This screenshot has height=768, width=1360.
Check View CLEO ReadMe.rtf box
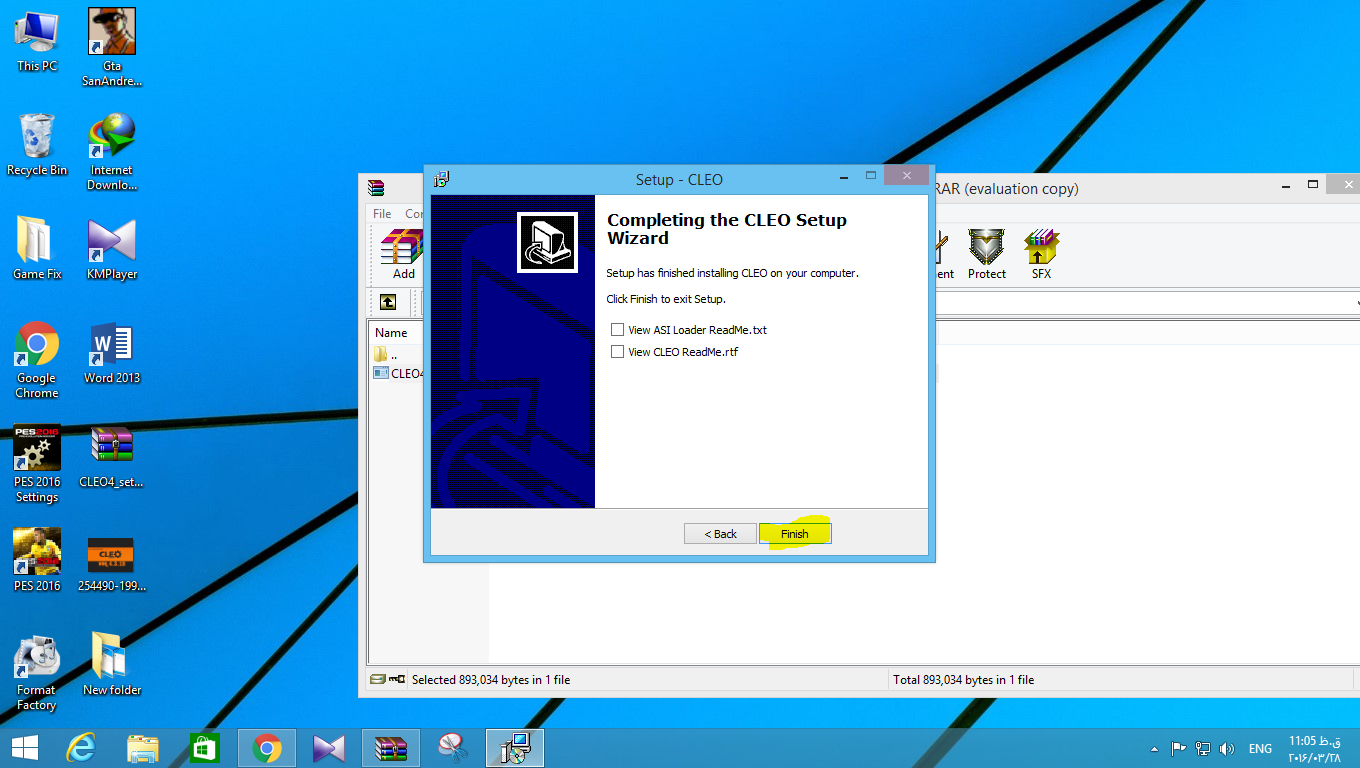pos(617,352)
